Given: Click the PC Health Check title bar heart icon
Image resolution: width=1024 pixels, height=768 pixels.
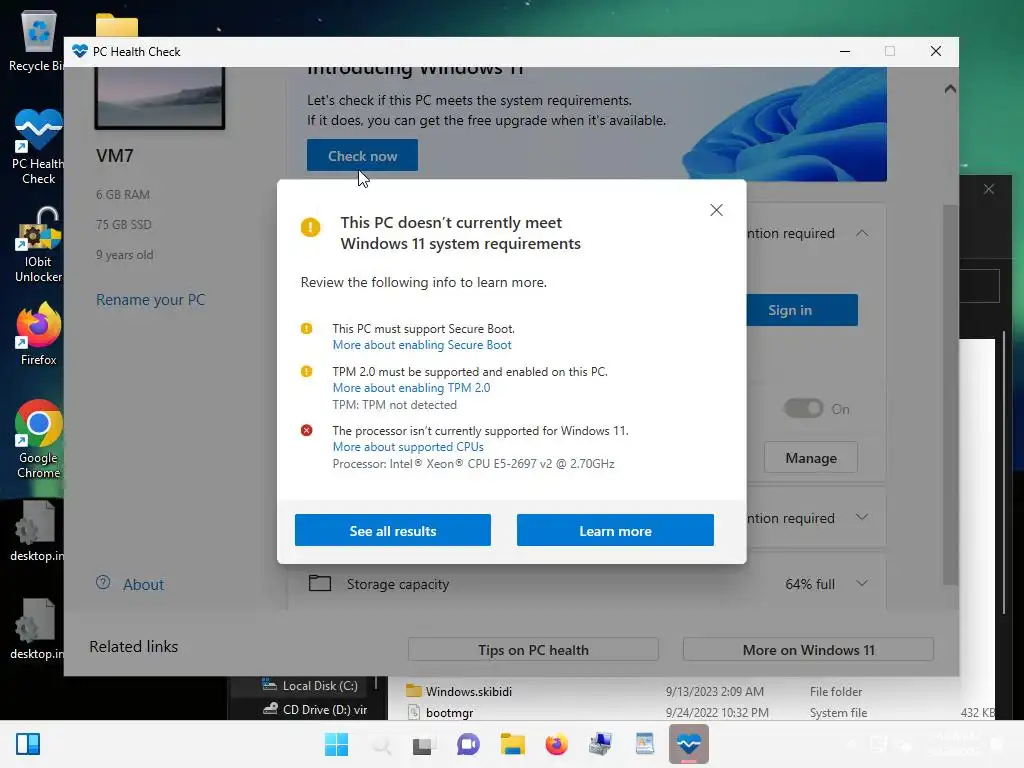Looking at the screenshot, I should (80, 51).
